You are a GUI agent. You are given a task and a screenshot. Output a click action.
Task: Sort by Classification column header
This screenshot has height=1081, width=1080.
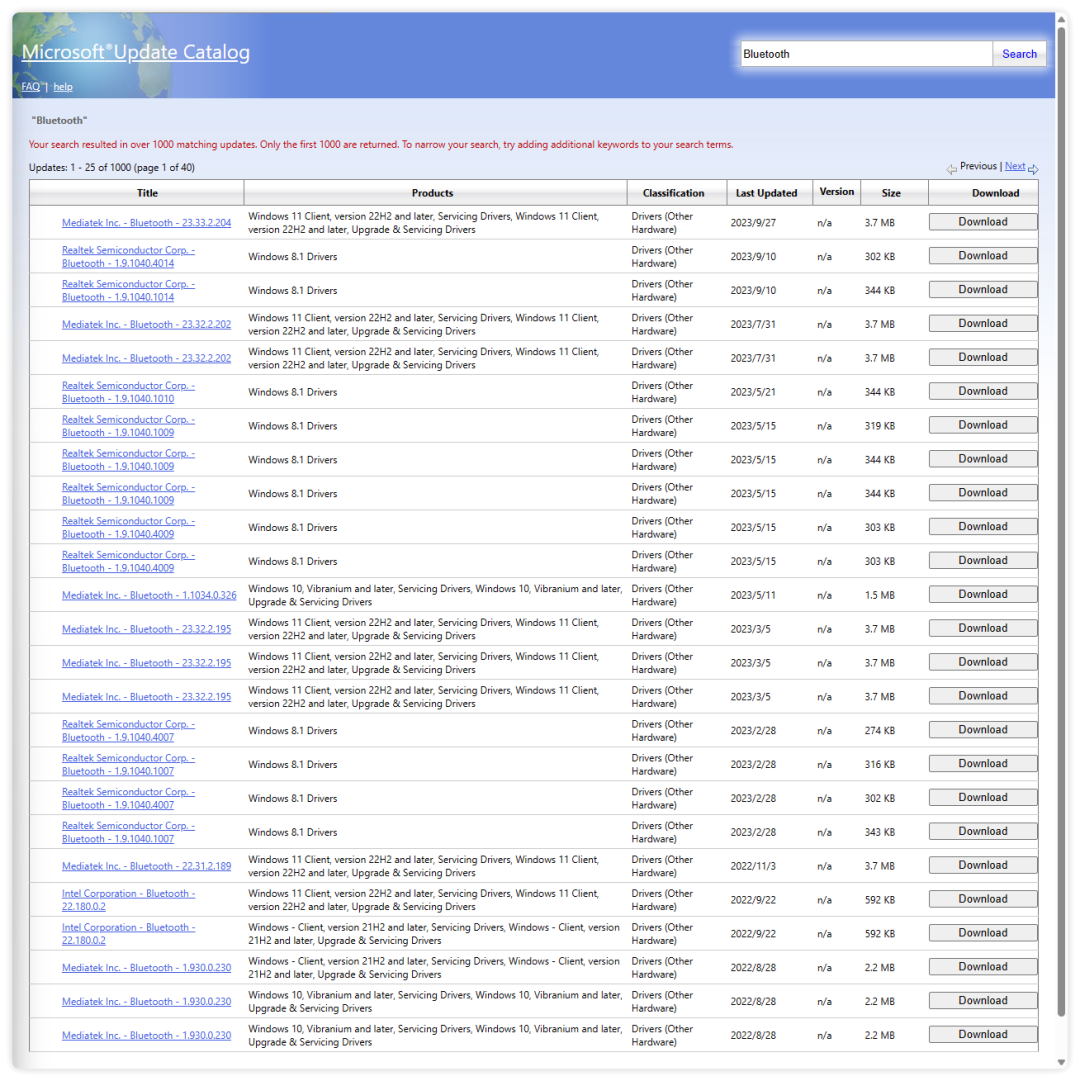coord(673,193)
